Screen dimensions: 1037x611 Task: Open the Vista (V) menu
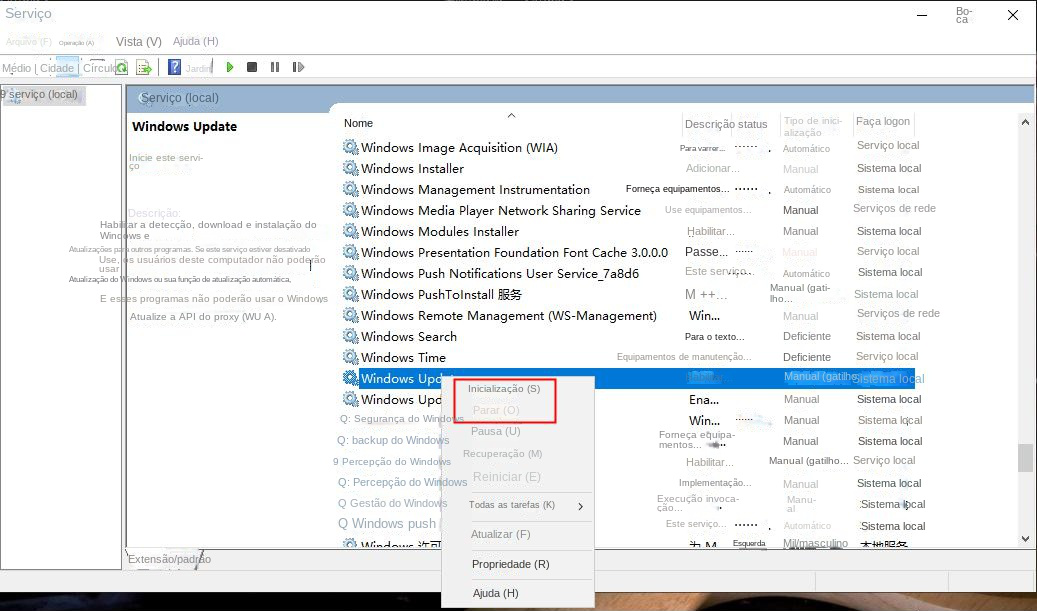point(138,41)
